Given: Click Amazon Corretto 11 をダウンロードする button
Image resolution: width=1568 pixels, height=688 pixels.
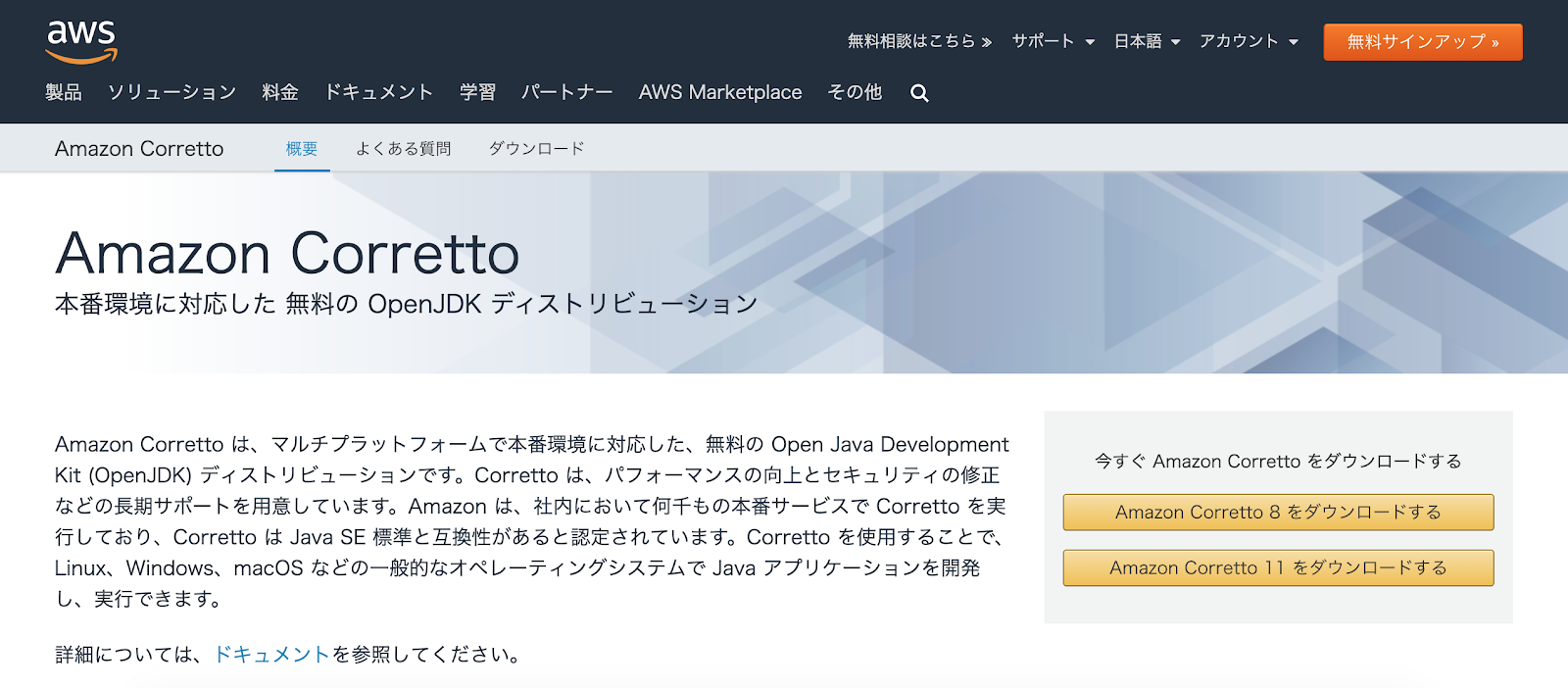Looking at the screenshot, I should click(1278, 568).
